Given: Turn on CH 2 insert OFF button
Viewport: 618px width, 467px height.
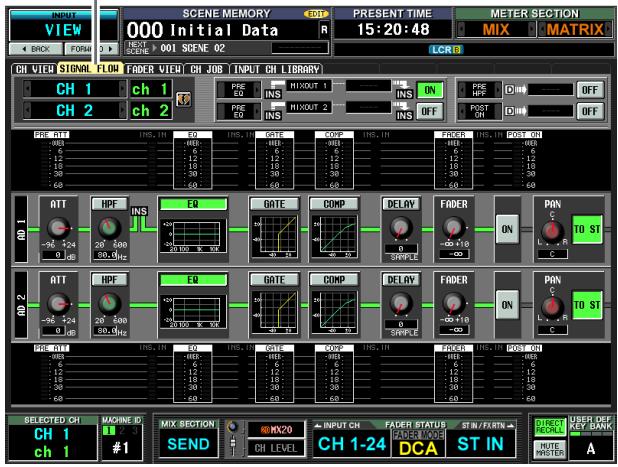Looking at the screenshot, I should (430, 112).
